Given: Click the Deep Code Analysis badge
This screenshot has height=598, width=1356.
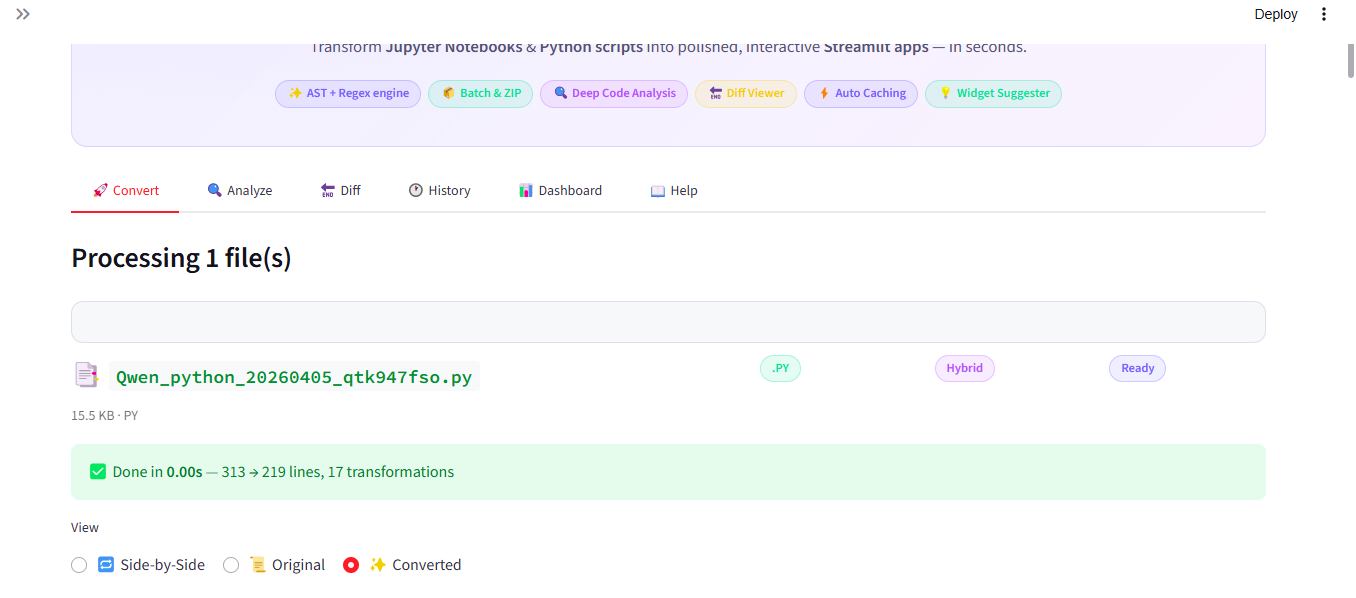Looking at the screenshot, I should click(613, 93).
